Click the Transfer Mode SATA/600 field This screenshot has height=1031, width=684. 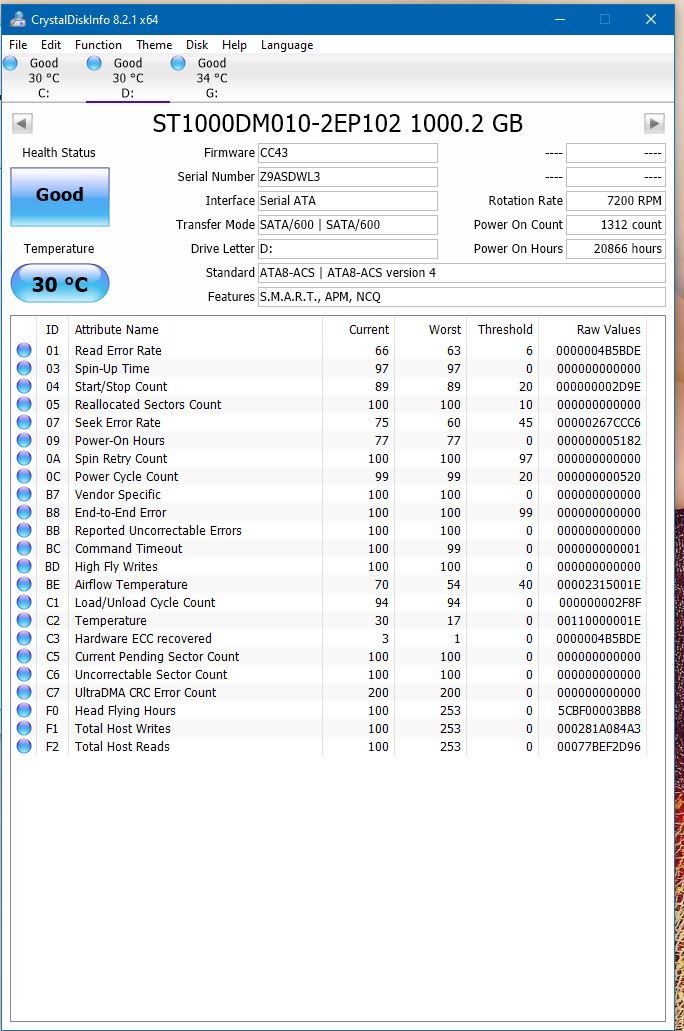(x=348, y=225)
